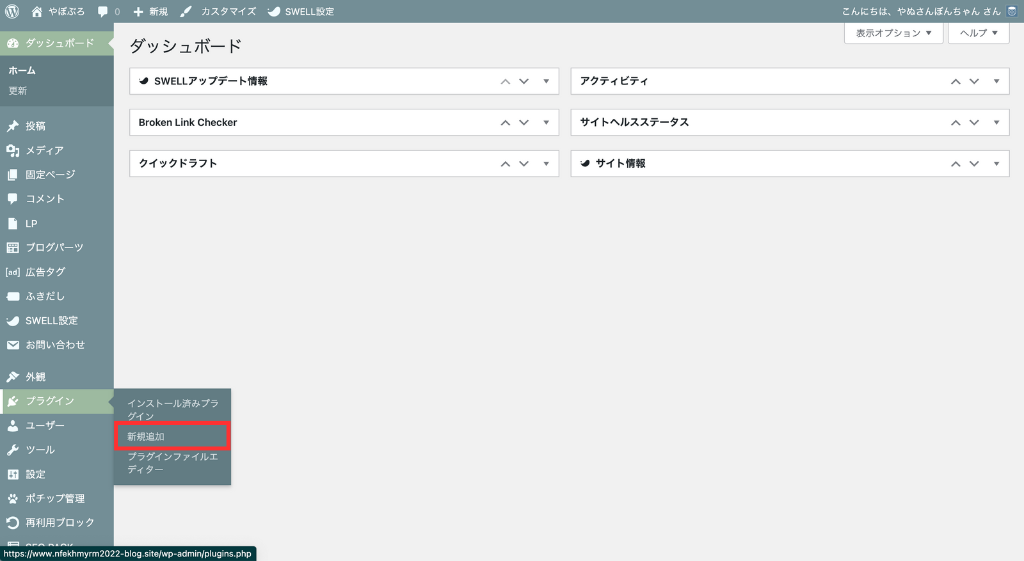Image resolution: width=1024 pixels, height=561 pixels.
Task: Expand the 表示オプション dropdown
Action: click(893, 33)
